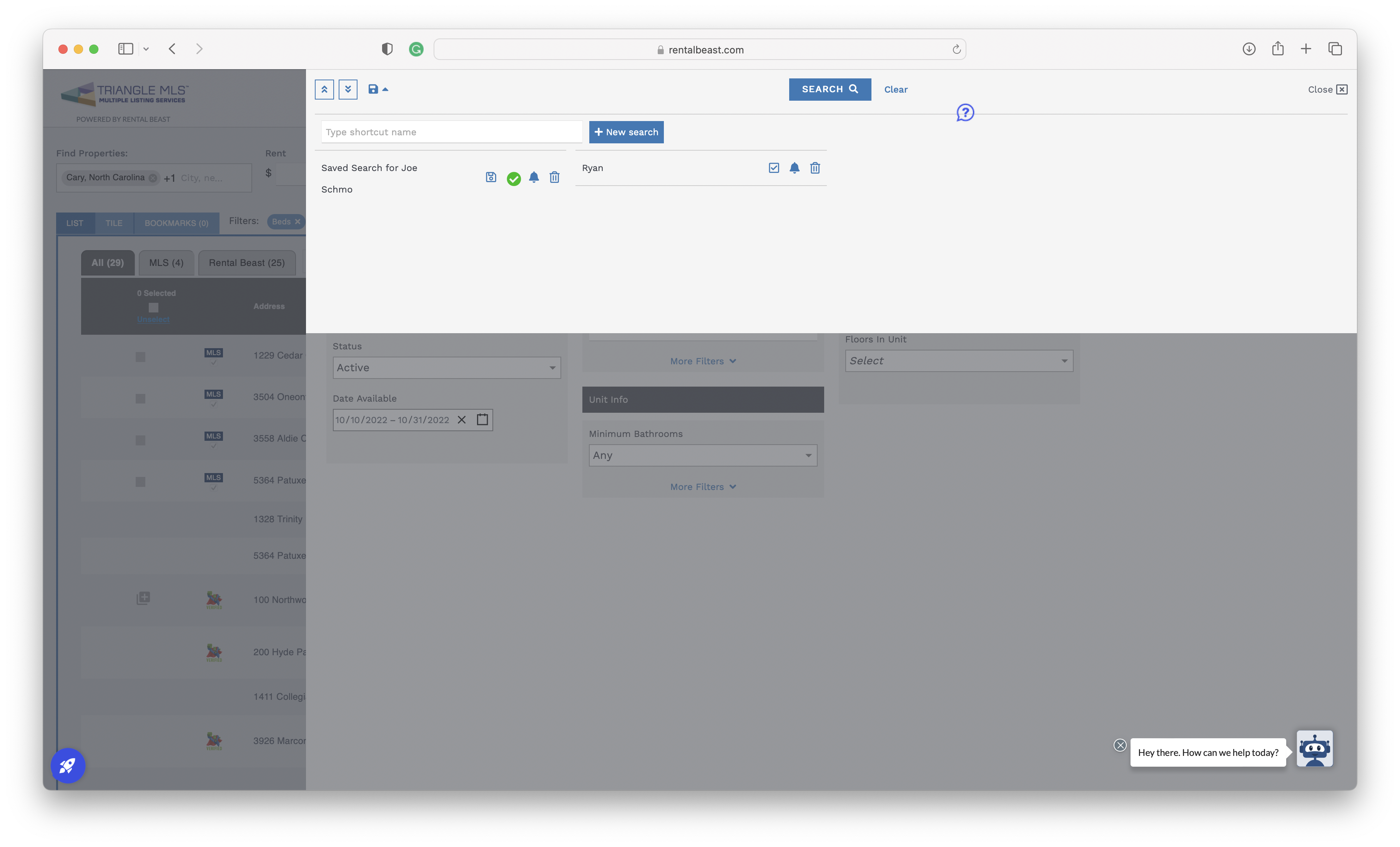This screenshot has width=1400, height=847.
Task: Expand all filter sections with double-down arrows
Action: point(348,89)
